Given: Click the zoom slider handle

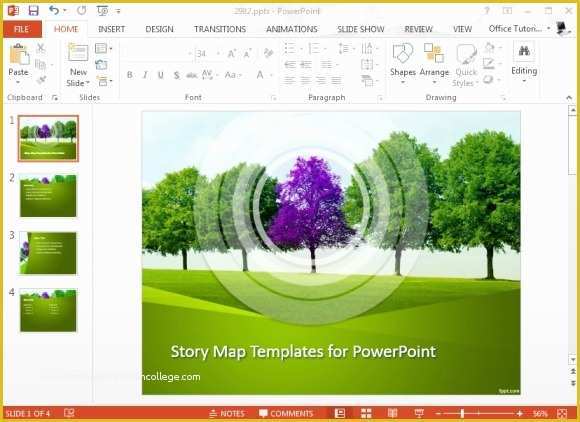Looking at the screenshot, I should 462,413.
